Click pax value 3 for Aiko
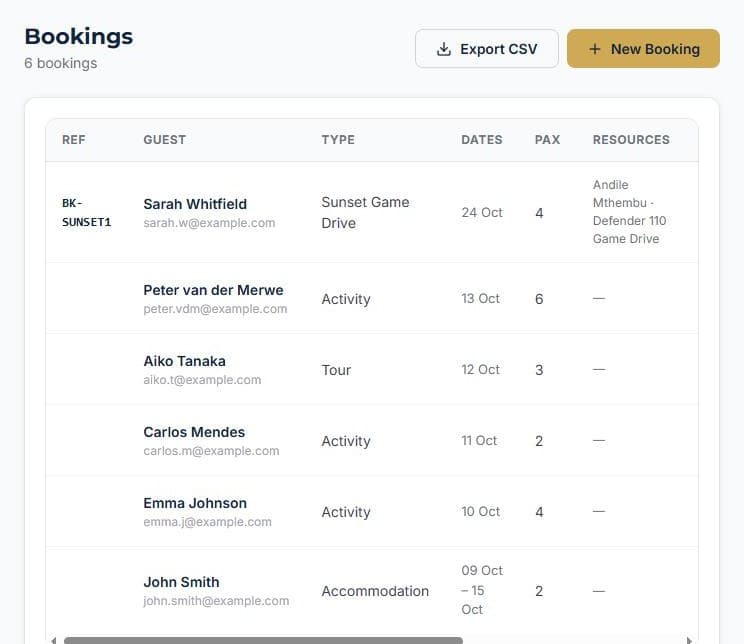The height and width of the screenshot is (644, 744). (539, 370)
